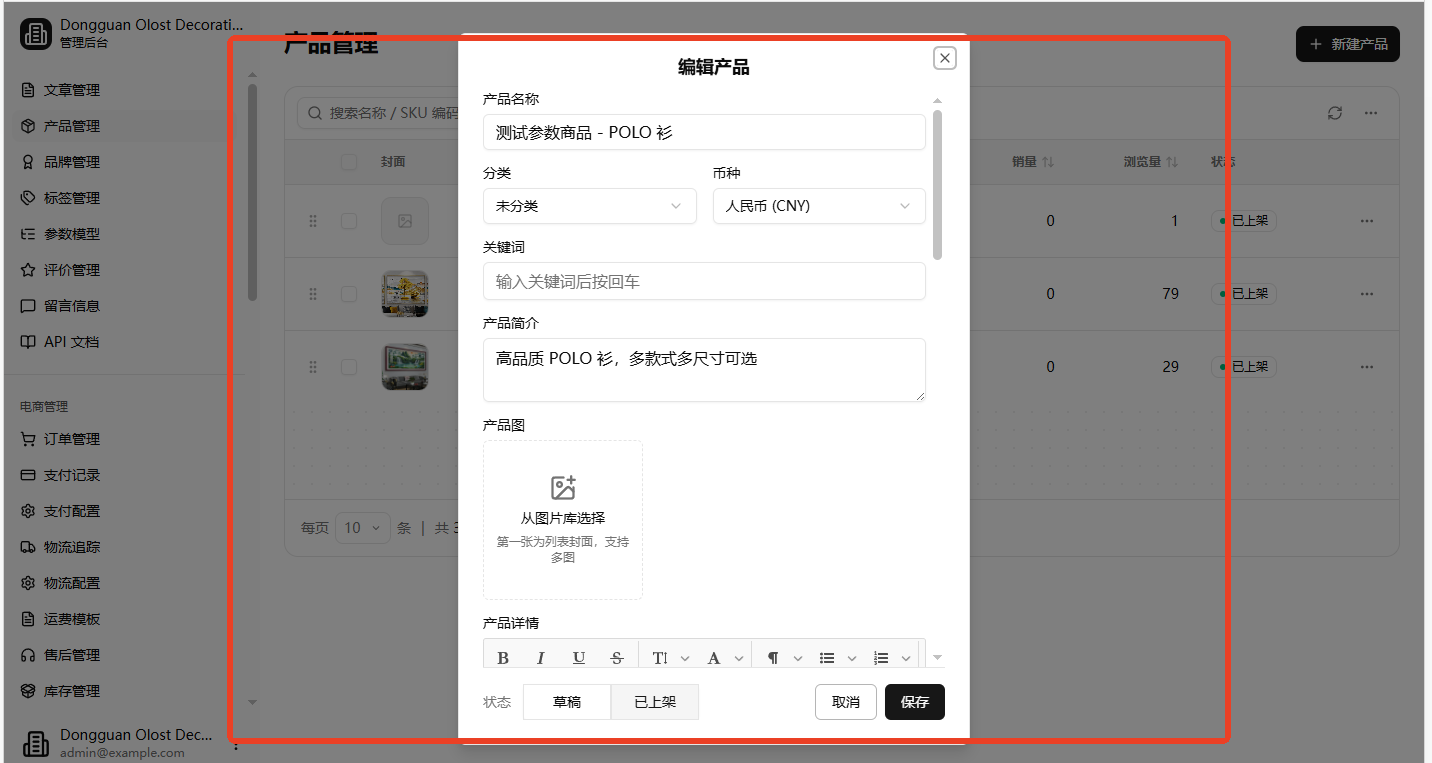Screen dimensions: 1432x763
Task: Apply underline formatting in the editor toolbar
Action: [579, 657]
